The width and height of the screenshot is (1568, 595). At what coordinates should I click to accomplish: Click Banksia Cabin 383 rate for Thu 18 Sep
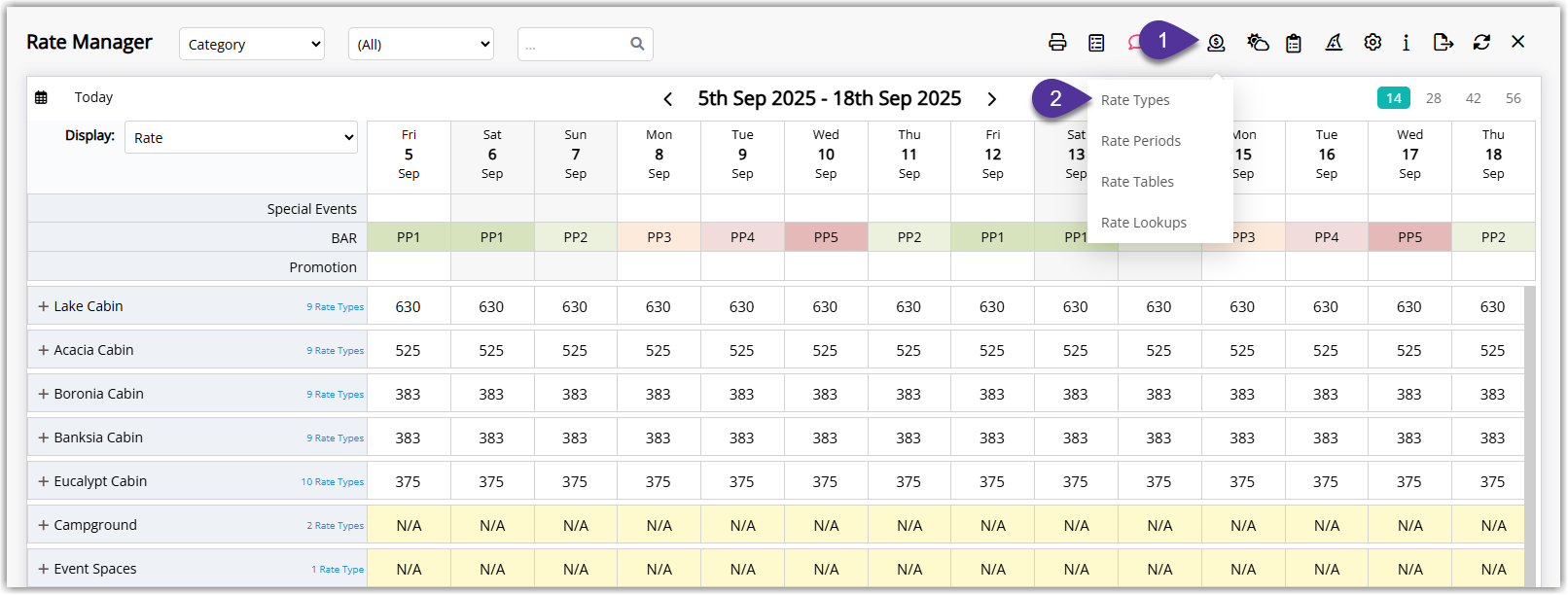pos(1493,437)
